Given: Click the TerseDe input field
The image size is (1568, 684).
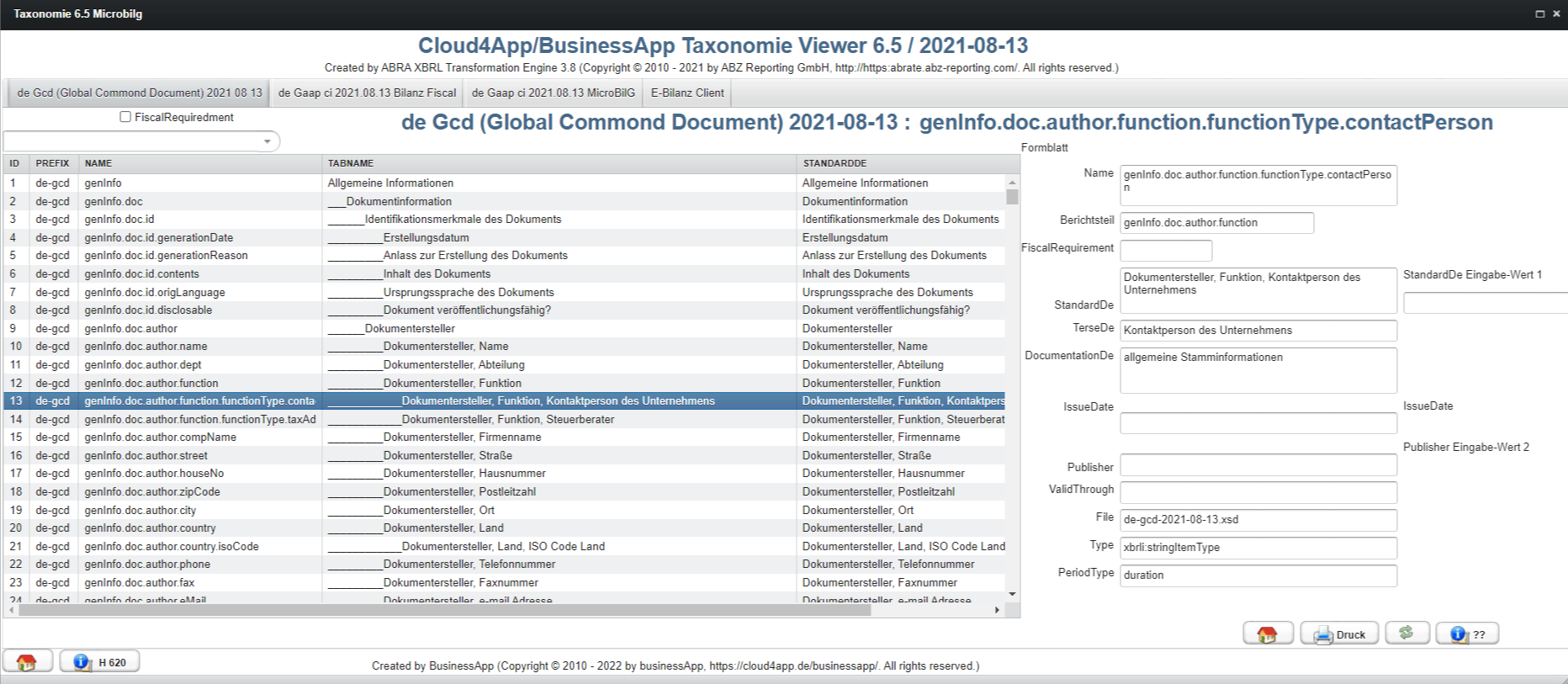Looking at the screenshot, I should point(1258,331).
